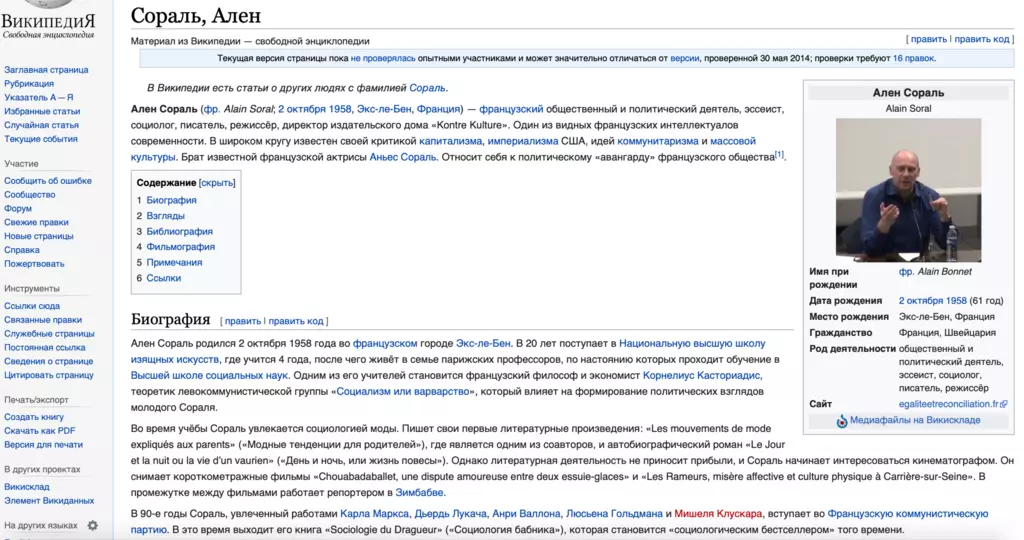Open Случайная статья in the sidebar

point(41,125)
